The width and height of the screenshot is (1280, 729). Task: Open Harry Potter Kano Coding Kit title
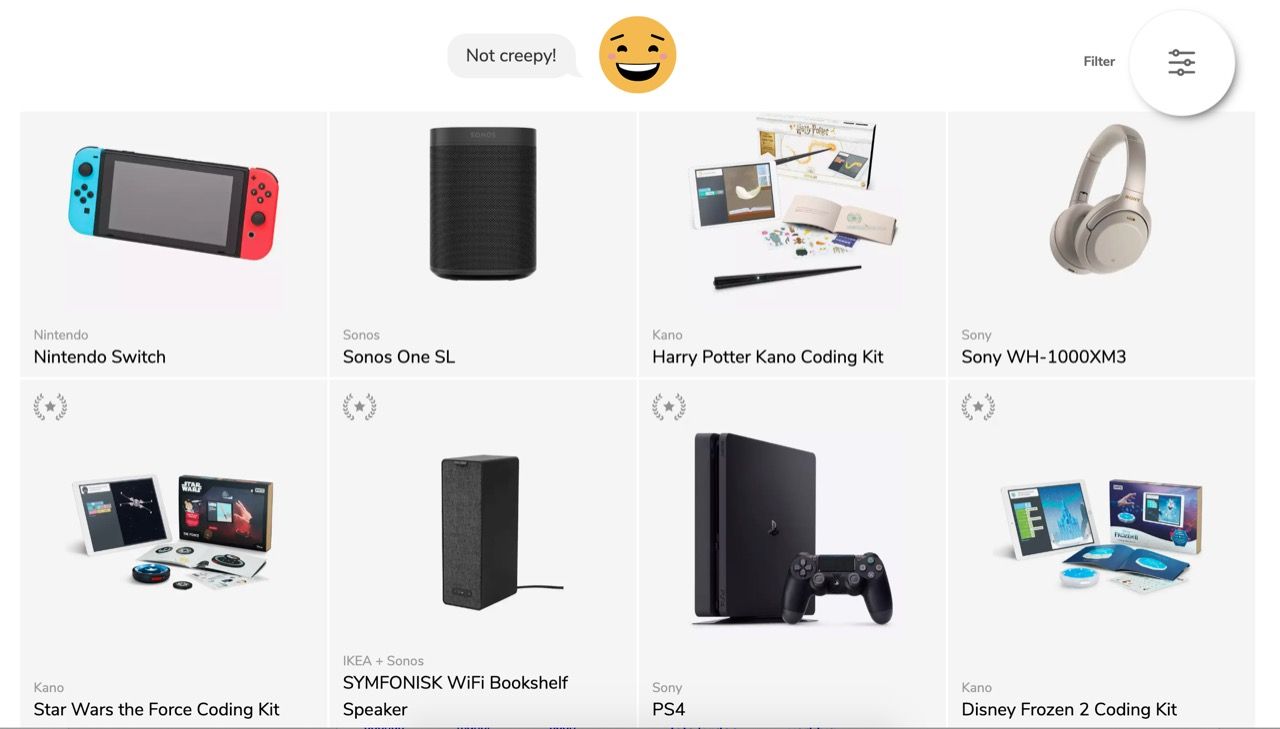coord(768,357)
